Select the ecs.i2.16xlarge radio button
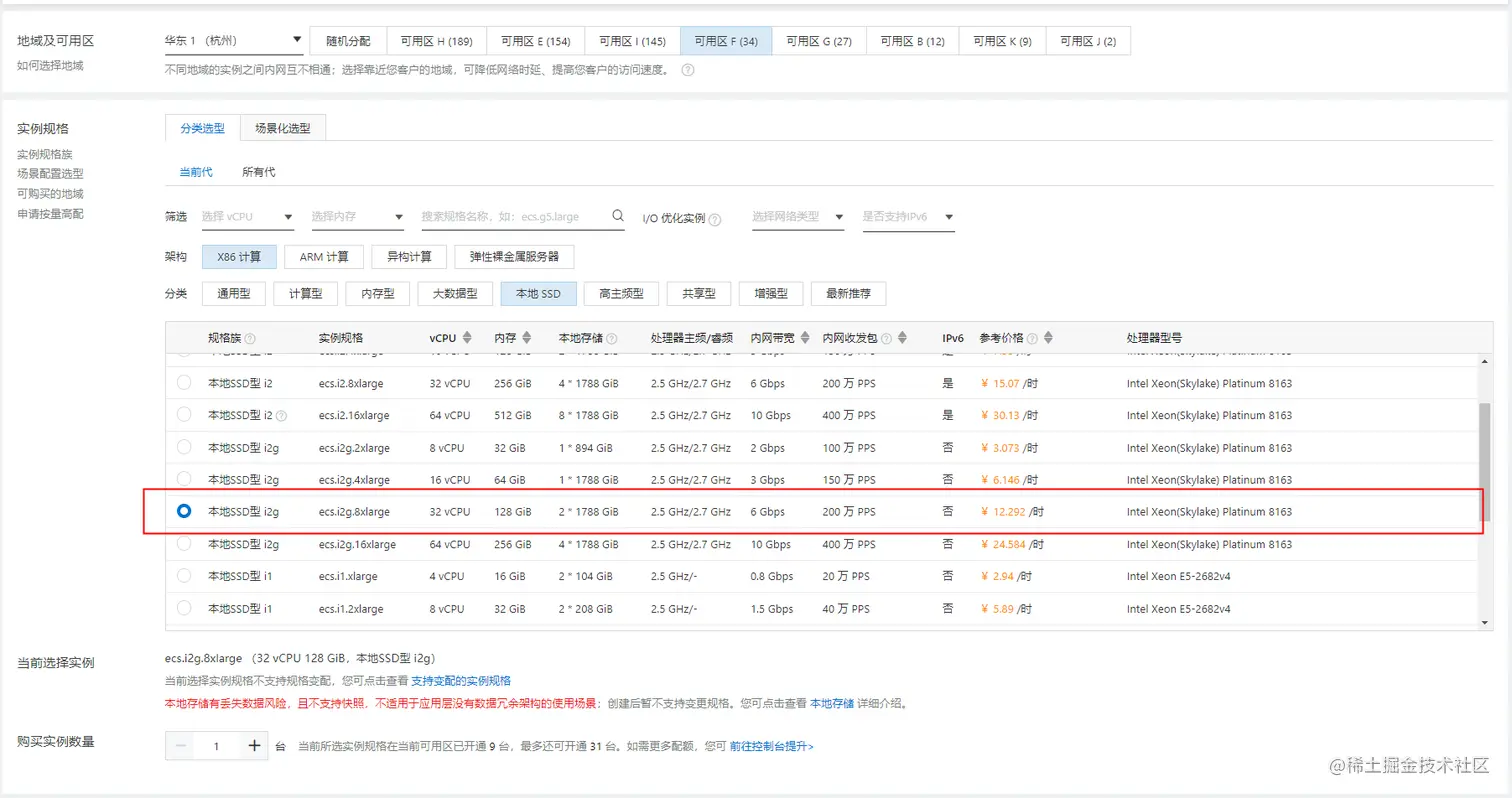 [x=184, y=414]
